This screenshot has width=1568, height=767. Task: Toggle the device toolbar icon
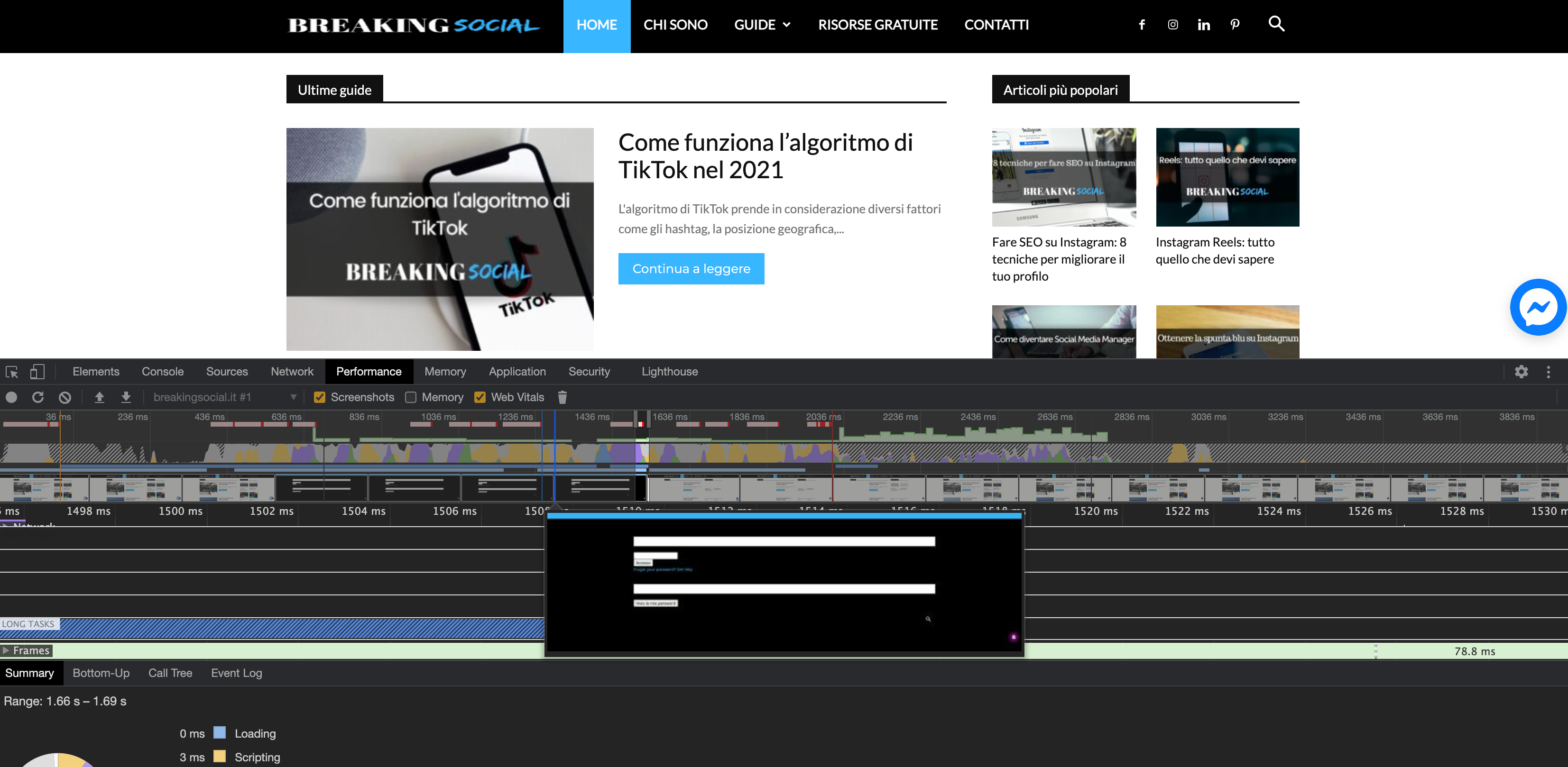point(37,372)
